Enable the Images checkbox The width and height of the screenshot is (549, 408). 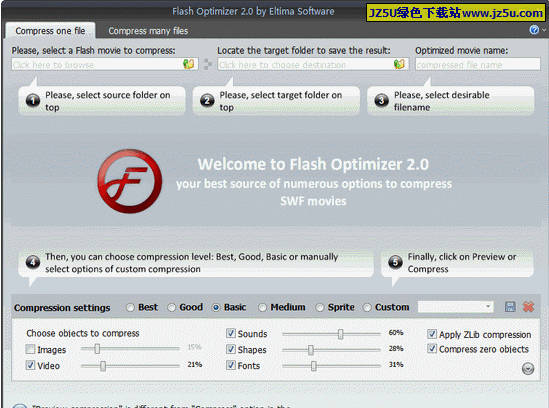click(x=30, y=349)
